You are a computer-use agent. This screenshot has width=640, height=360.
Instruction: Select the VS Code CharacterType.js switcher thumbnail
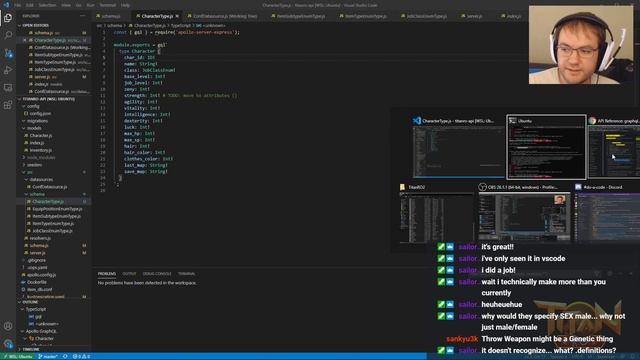[x=458, y=147]
